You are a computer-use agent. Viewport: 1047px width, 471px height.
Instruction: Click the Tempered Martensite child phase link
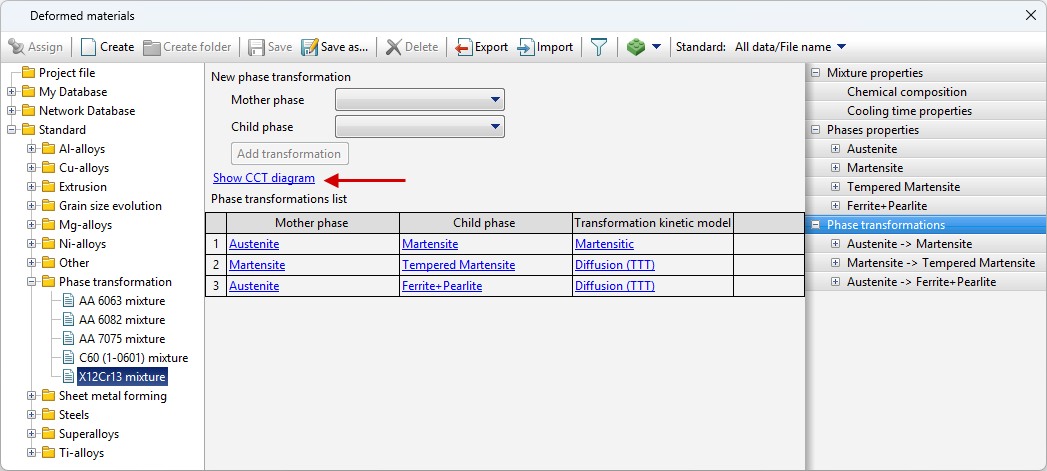click(458, 265)
